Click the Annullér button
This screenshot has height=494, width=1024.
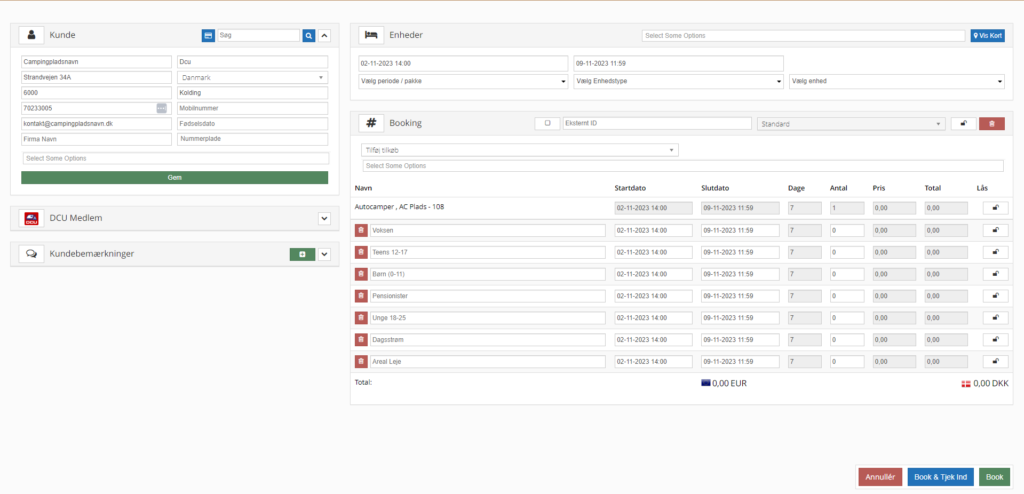point(880,477)
